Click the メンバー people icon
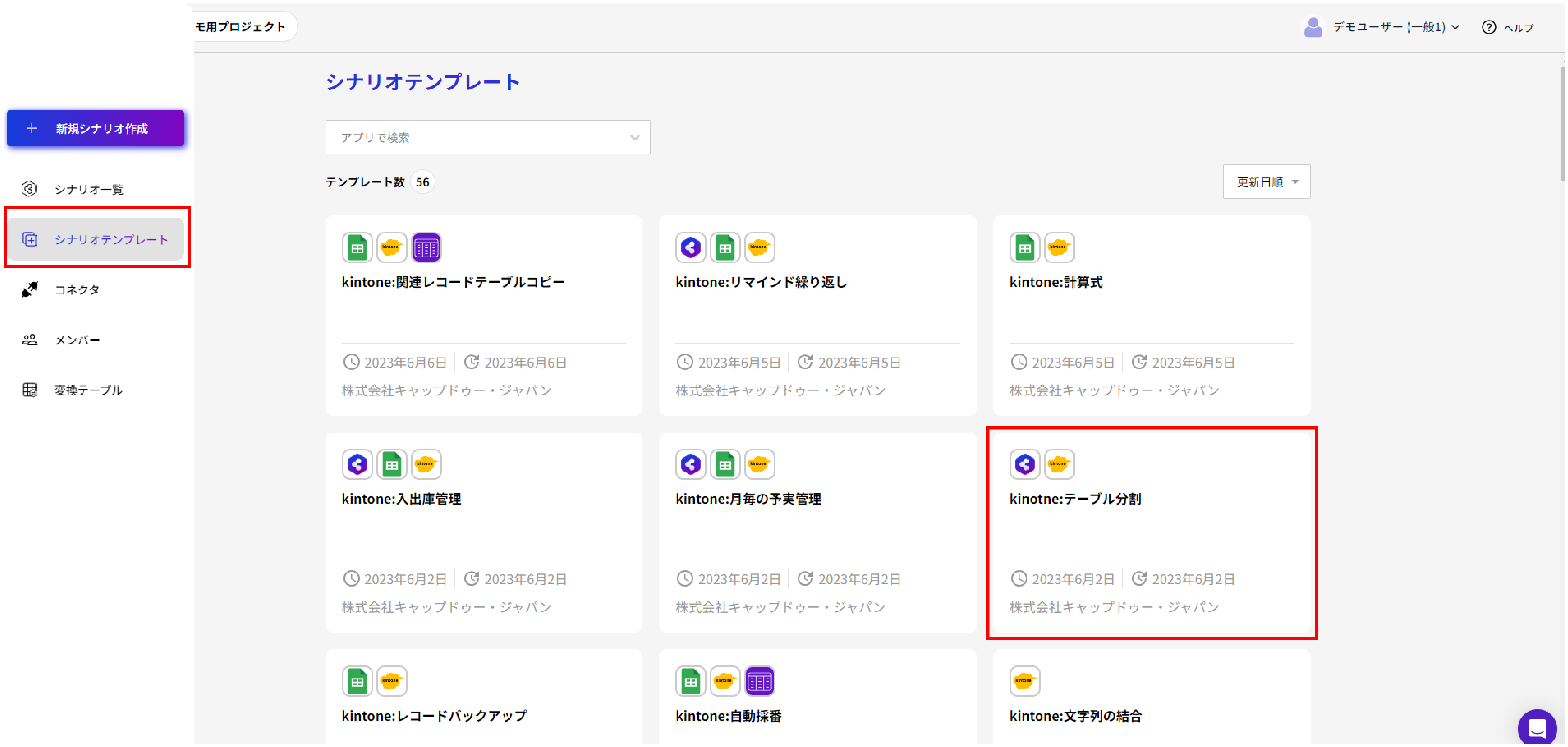This screenshot has height=747, width=1568. (29, 340)
